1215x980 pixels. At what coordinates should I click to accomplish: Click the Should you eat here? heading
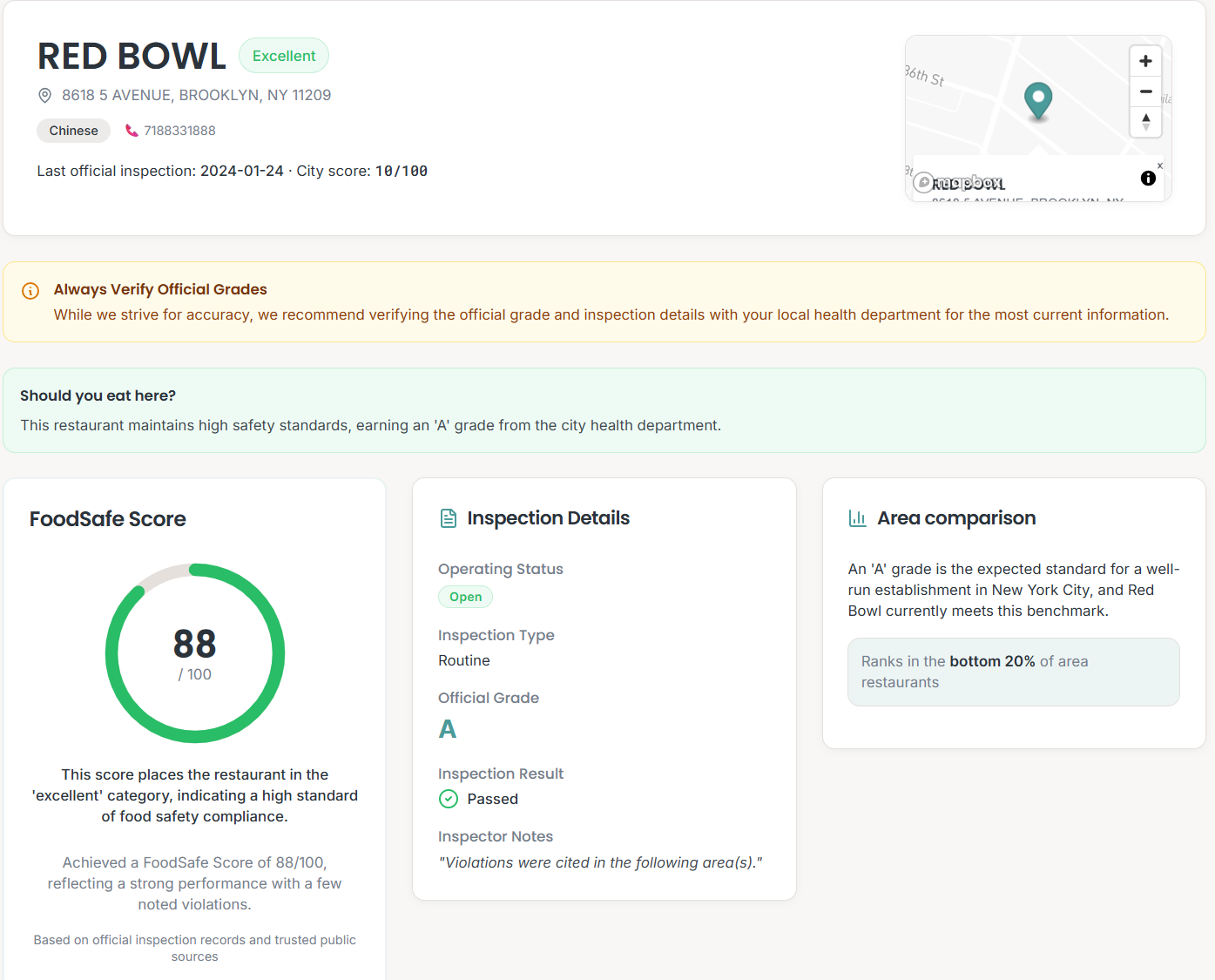(x=98, y=395)
